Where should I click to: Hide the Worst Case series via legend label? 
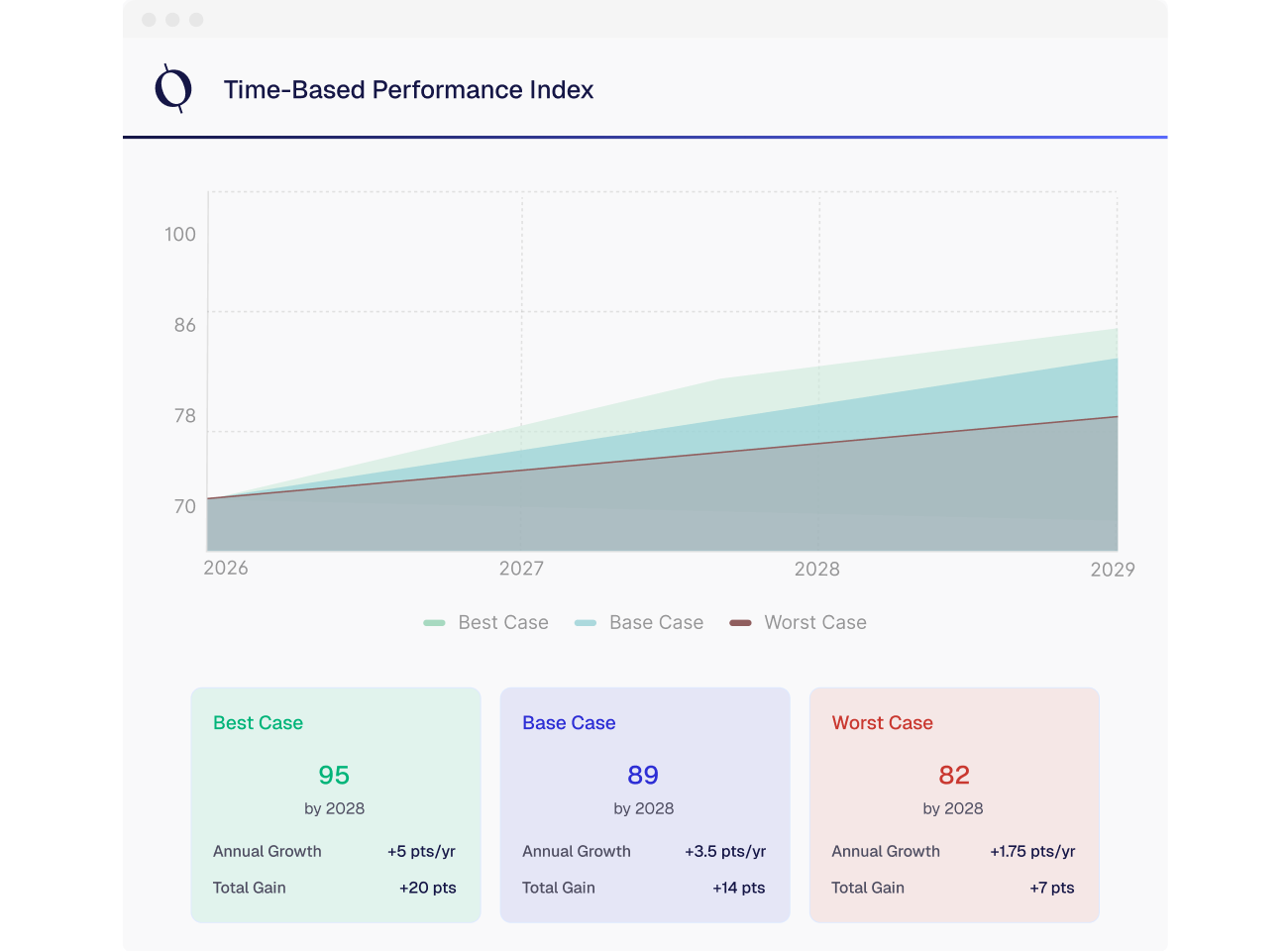click(x=814, y=623)
